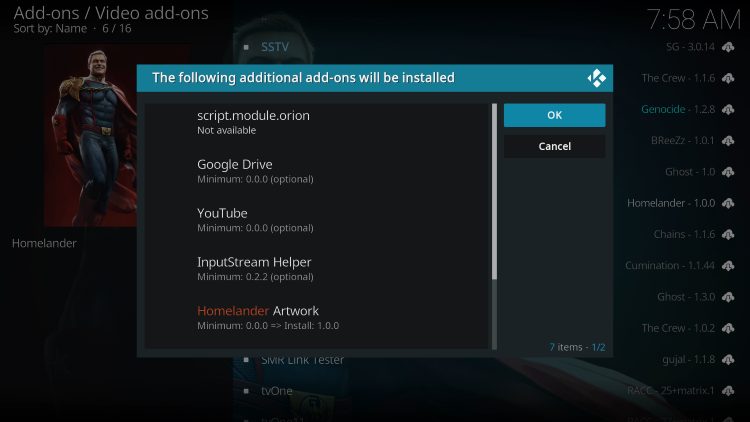
Task: Open the tvOne add-on row
Action: [x=276, y=391]
